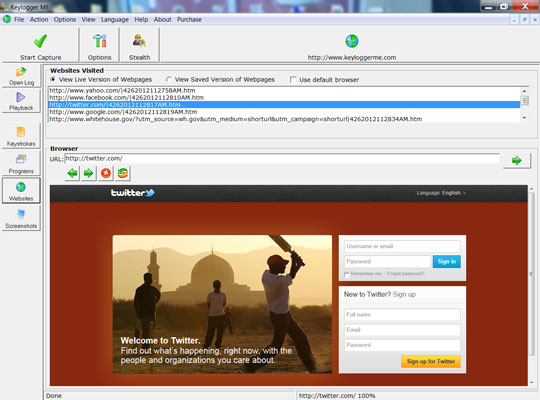Open the Screenshots panel
This screenshot has height=400, width=540.
coord(21,218)
